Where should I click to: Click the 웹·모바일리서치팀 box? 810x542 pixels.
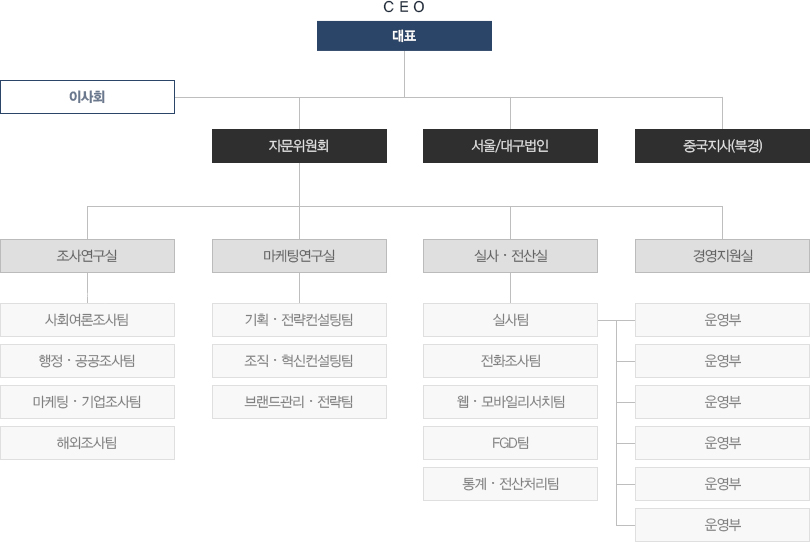pos(510,401)
